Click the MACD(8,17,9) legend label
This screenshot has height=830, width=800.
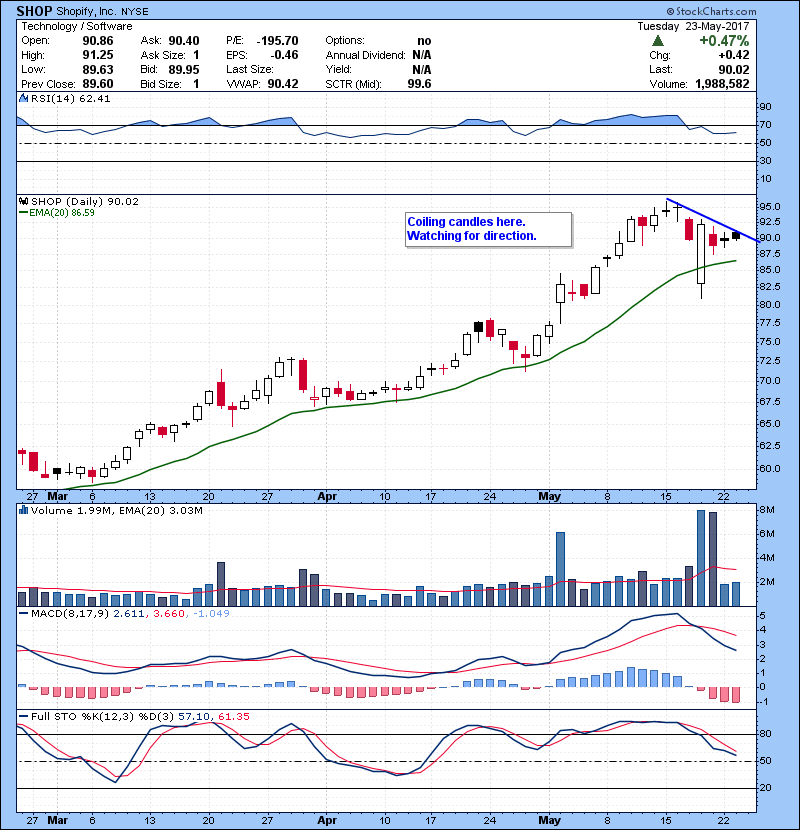click(70, 614)
